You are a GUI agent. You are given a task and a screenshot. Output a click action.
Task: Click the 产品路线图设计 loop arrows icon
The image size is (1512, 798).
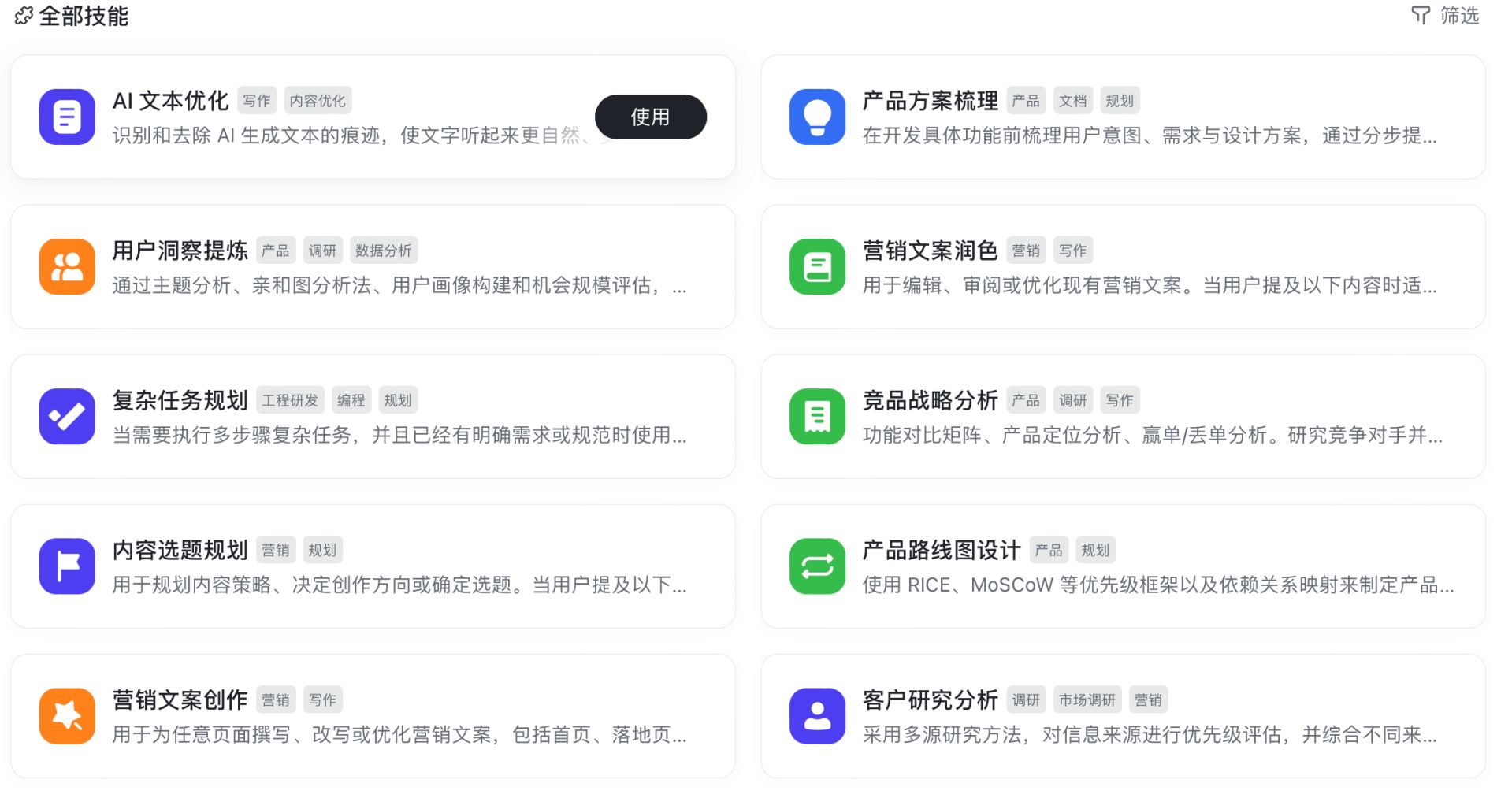click(x=817, y=566)
